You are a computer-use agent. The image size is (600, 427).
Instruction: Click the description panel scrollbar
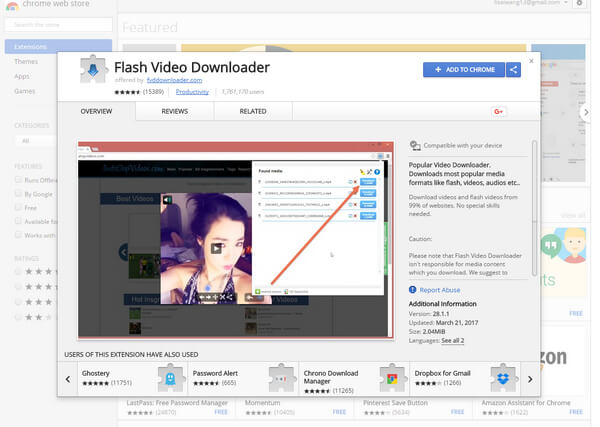(x=534, y=208)
